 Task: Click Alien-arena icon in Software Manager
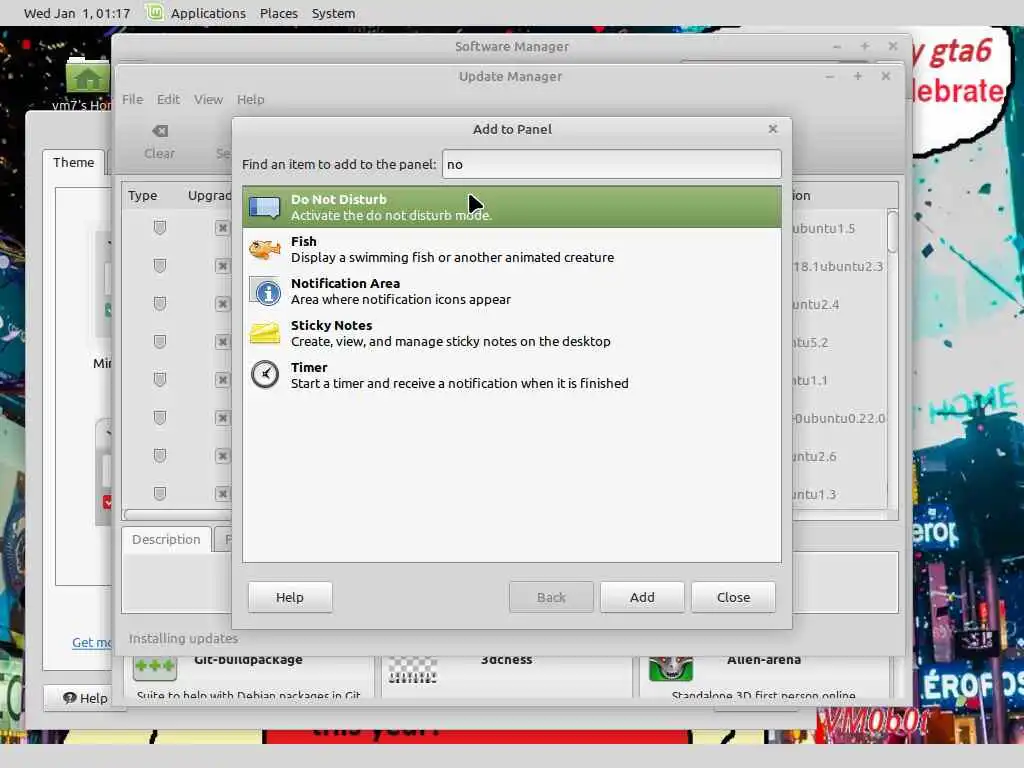click(x=671, y=669)
